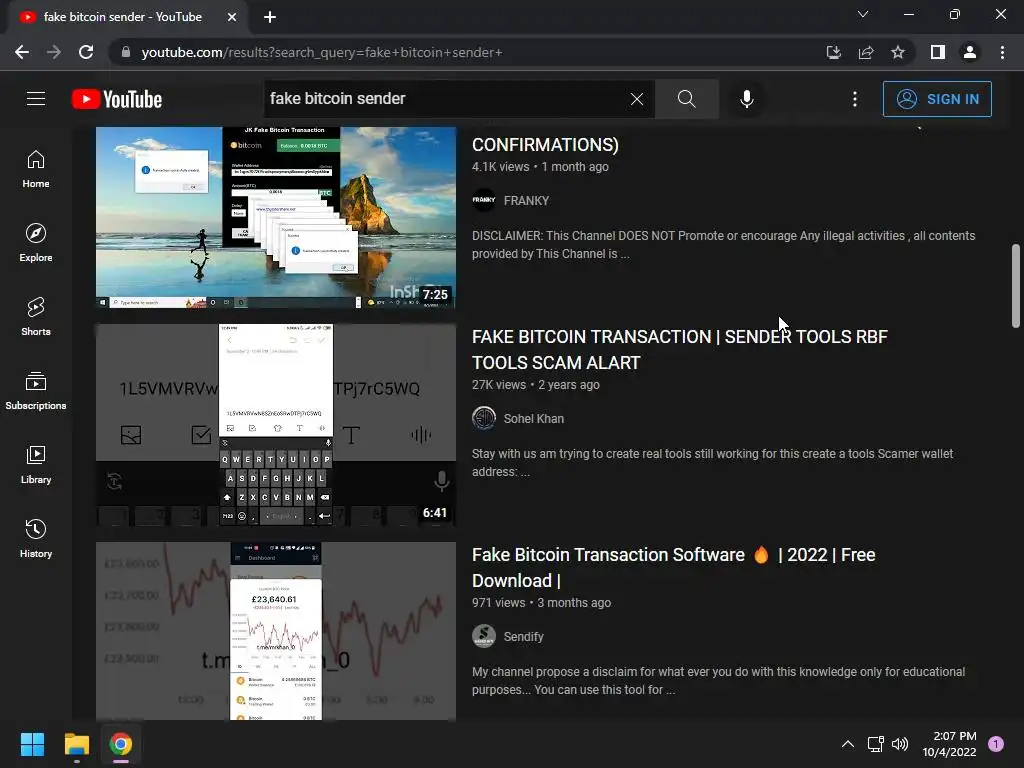Click the YouTube logo
Image resolution: width=1024 pixels, height=768 pixels.
point(117,99)
